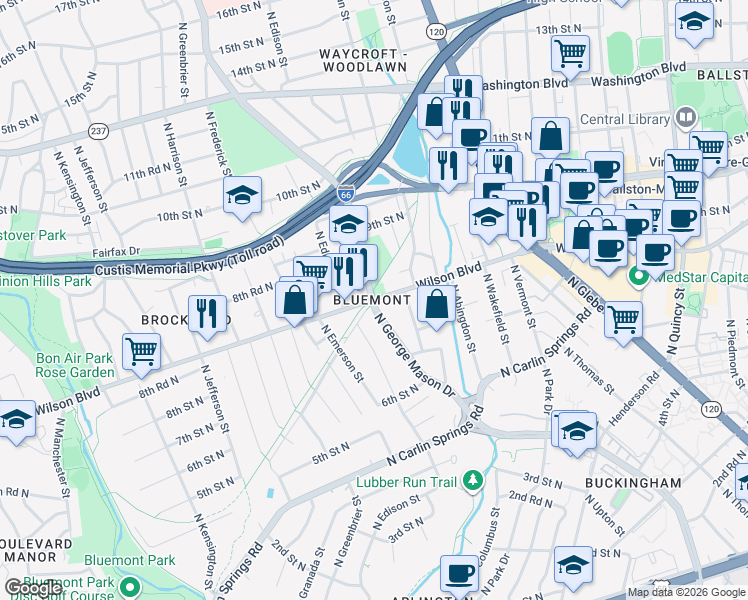Open the shopping bag marker beside 11th St N
Image resolution: width=748 pixels, height=600 pixels.
[551, 136]
